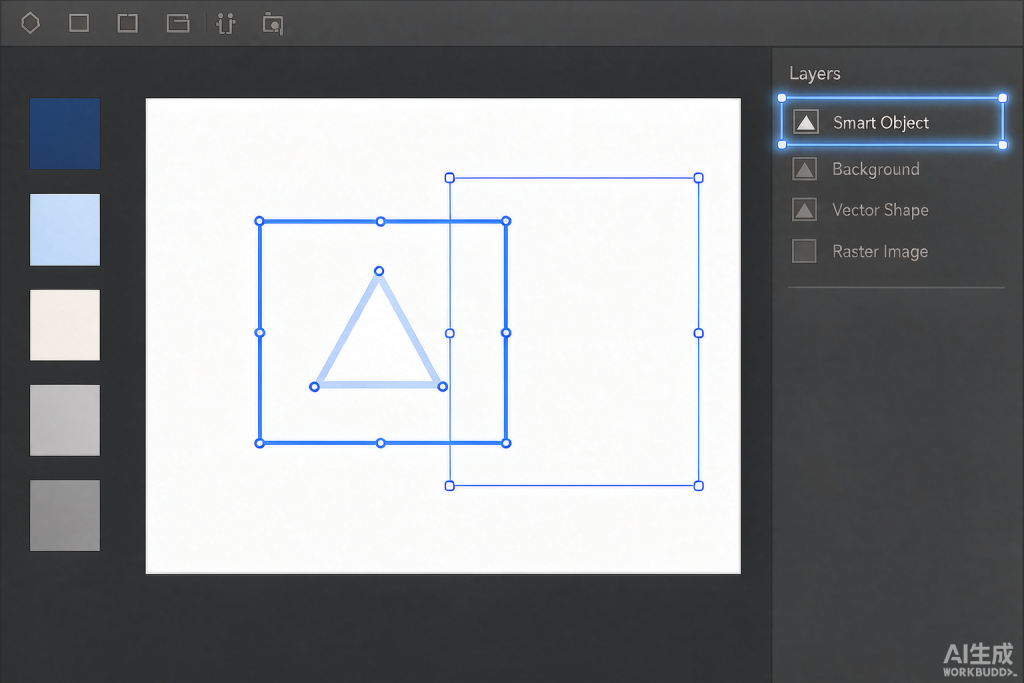This screenshot has width=1024, height=683.
Task: Click the thick square's right-middle handle
Action: tap(506, 333)
